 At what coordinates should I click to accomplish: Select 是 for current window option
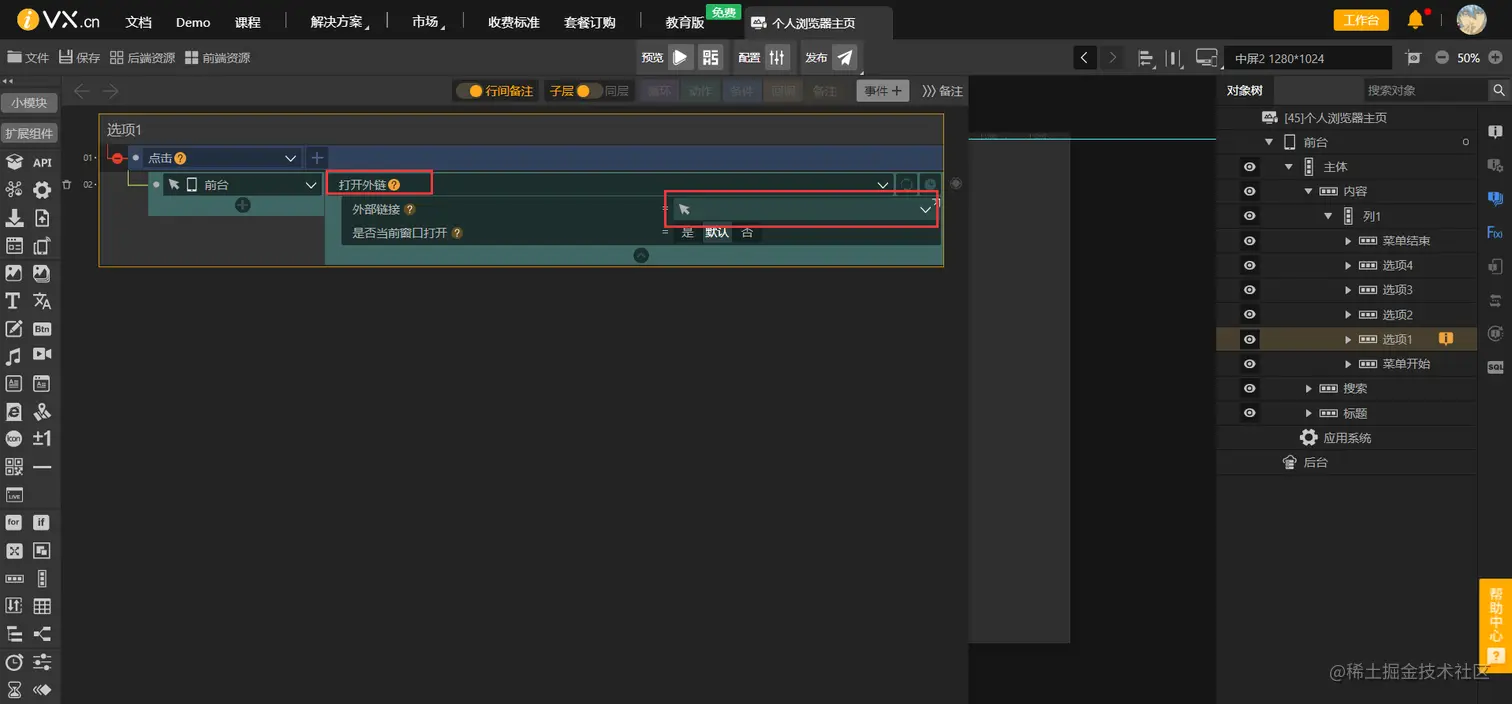point(687,233)
